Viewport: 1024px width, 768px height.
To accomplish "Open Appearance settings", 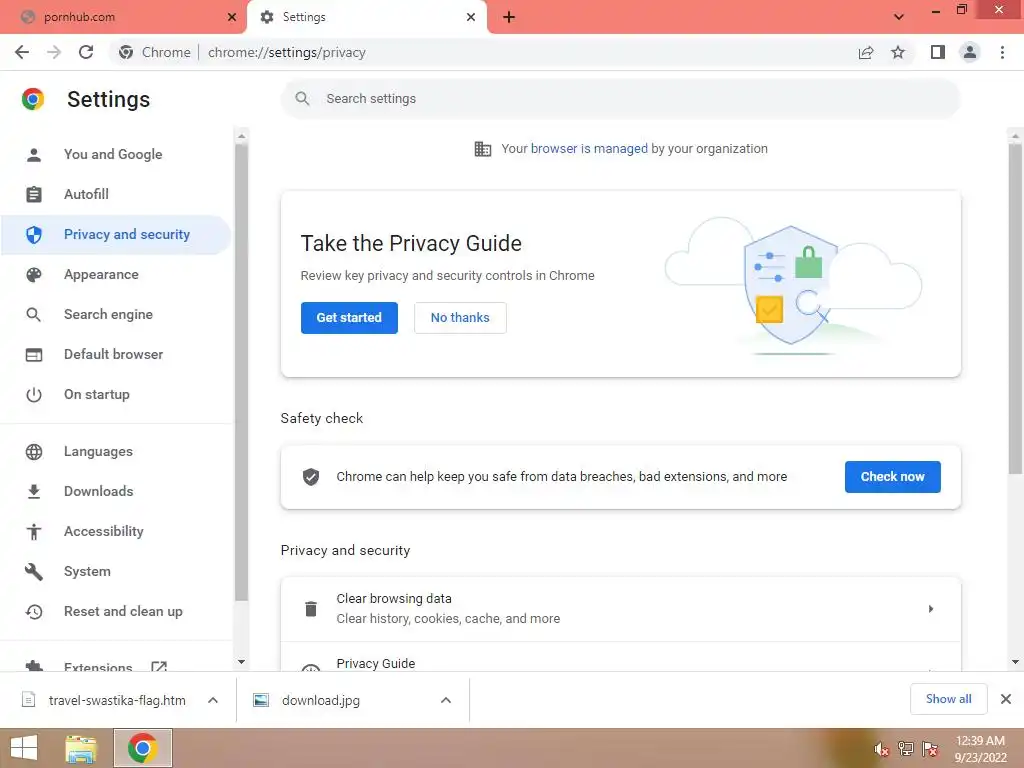I will point(116,274).
